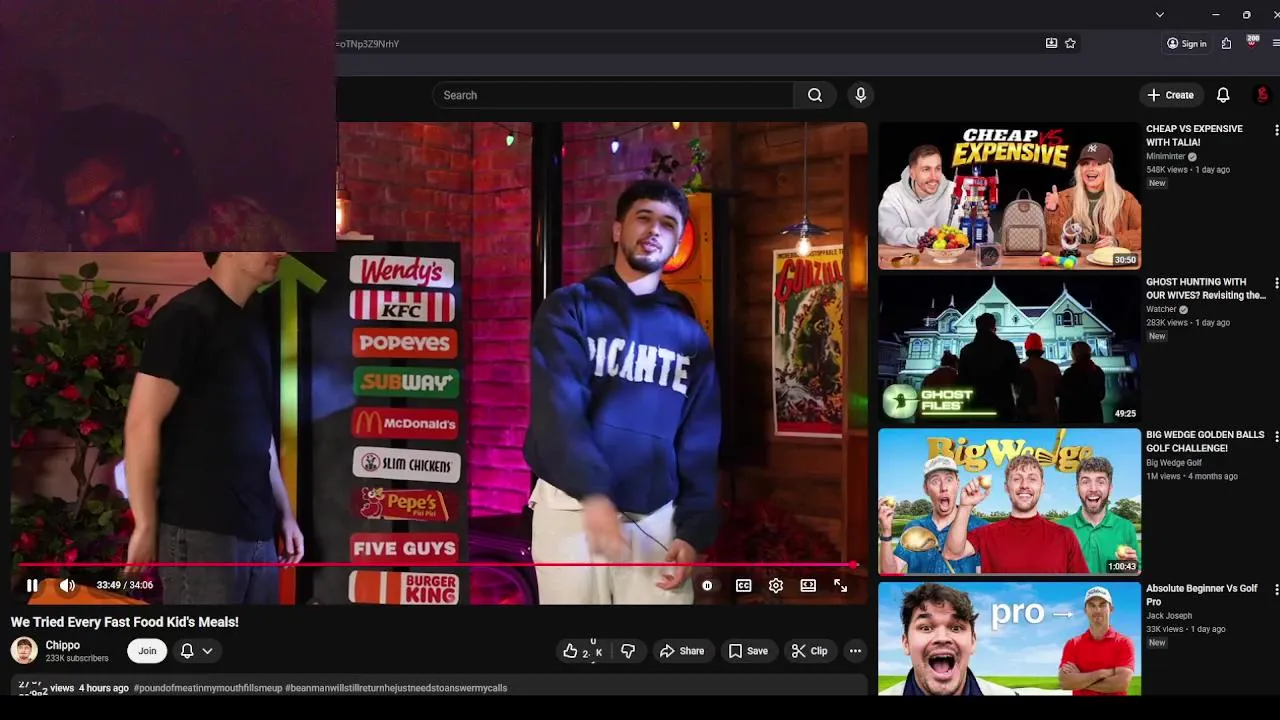Open the browser hamburger menu
1280x720 pixels.
(1276, 44)
